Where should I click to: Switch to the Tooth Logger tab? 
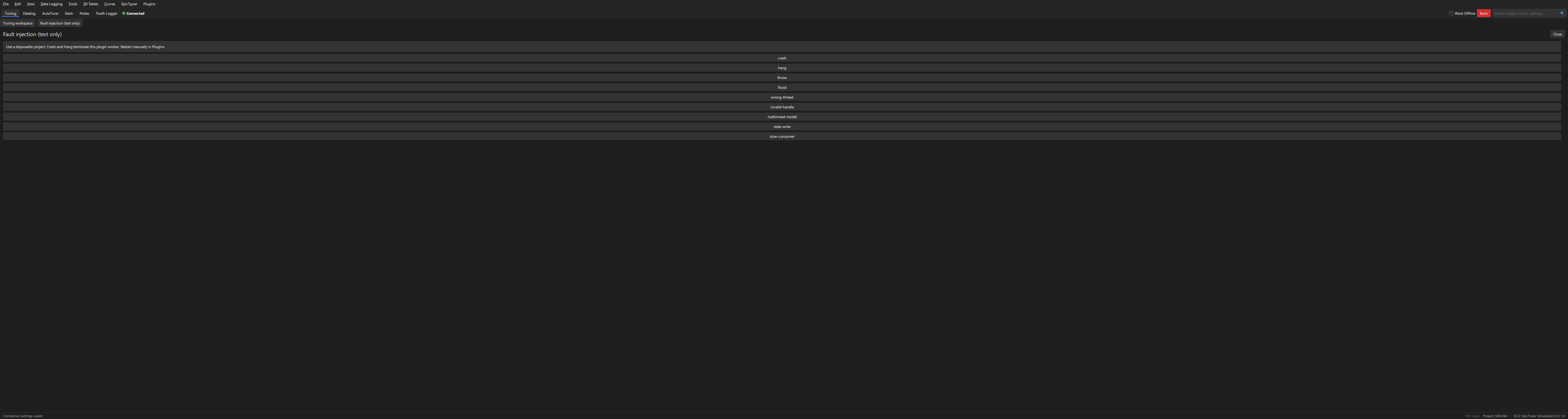[x=107, y=13]
